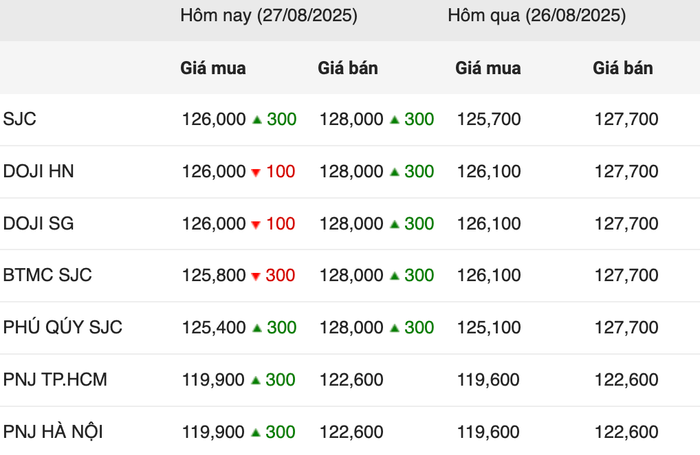The height and width of the screenshot is (455, 700).
Task: Select the PNJ TP.HCM row label
Action: coord(55,380)
